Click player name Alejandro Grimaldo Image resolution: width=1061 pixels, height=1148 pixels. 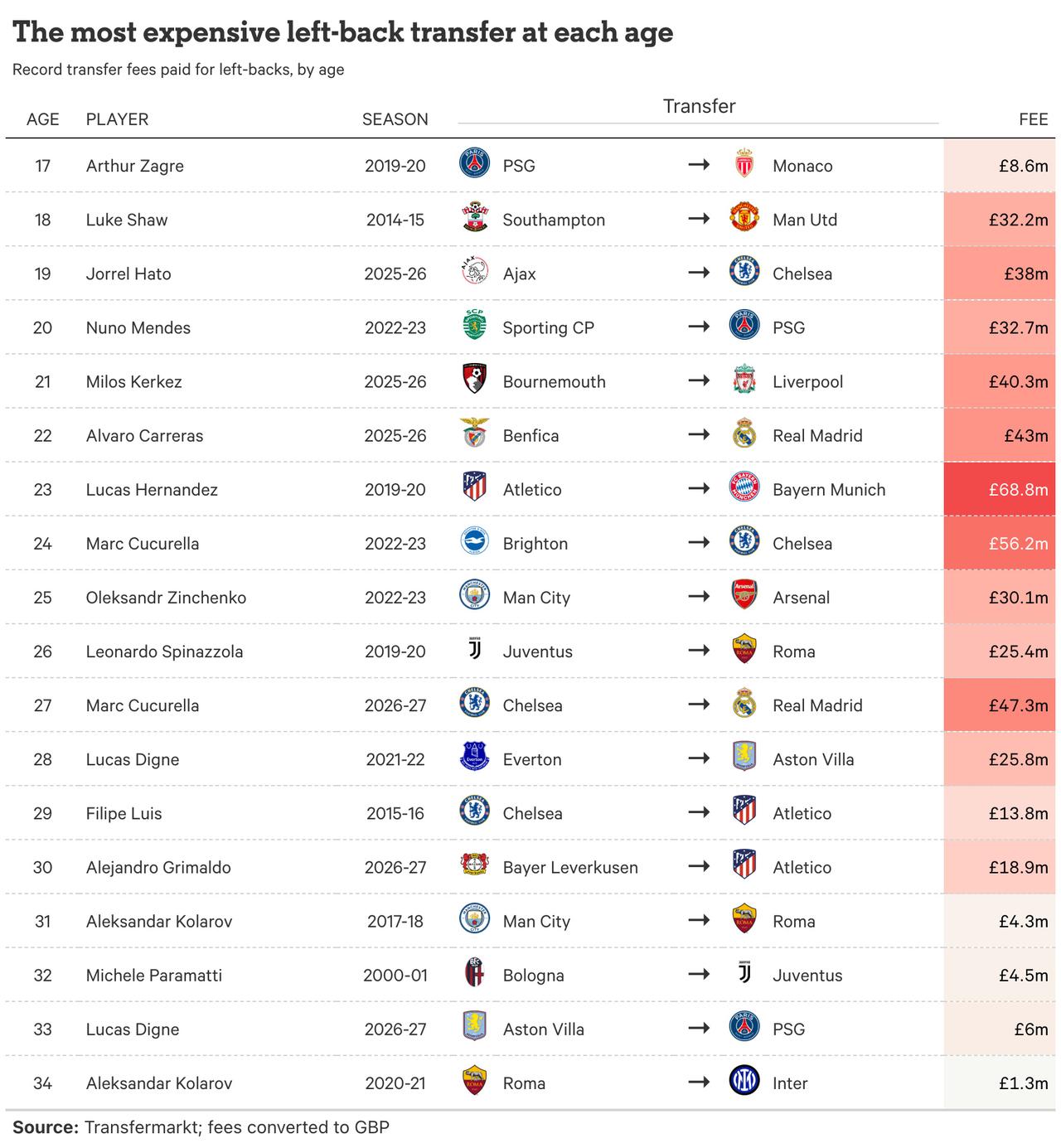point(158,867)
